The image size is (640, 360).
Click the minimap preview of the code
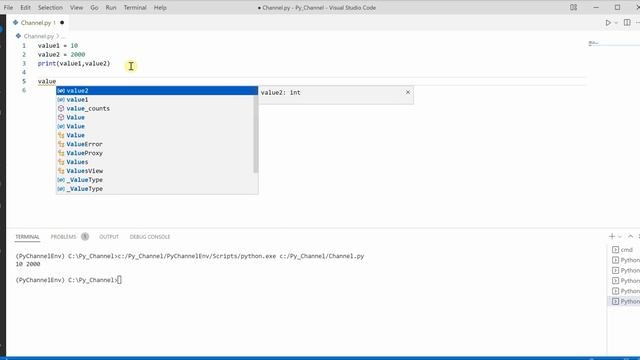[x=594, y=43]
